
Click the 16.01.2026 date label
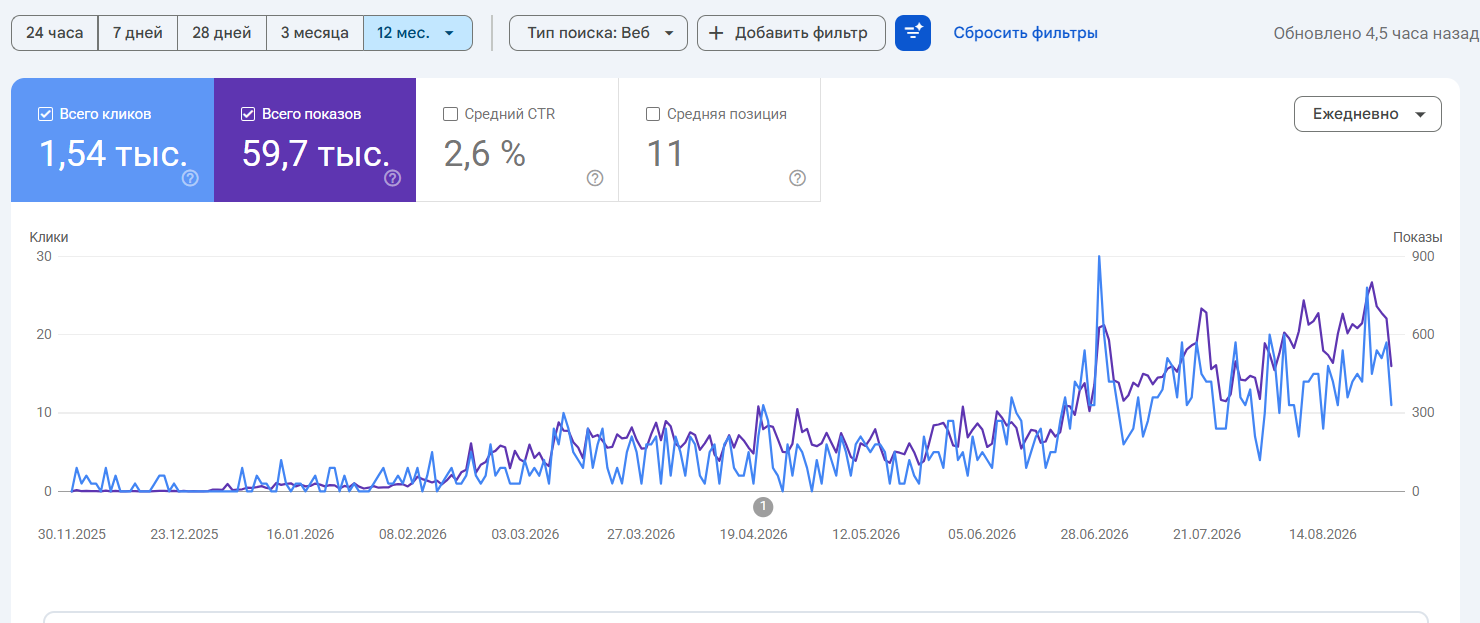point(299,534)
